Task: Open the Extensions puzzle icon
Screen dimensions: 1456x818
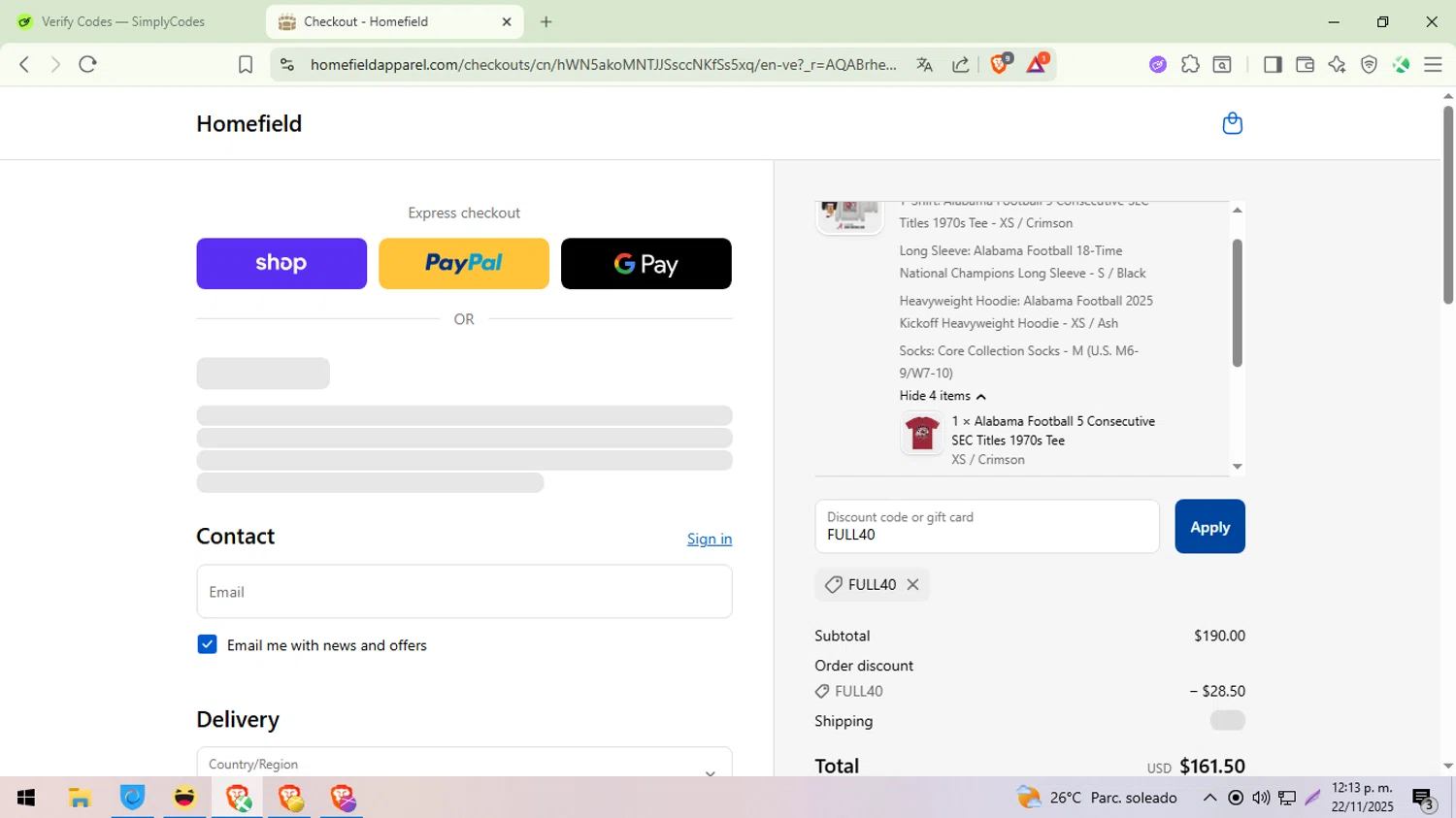Action: pyautogui.click(x=1190, y=64)
